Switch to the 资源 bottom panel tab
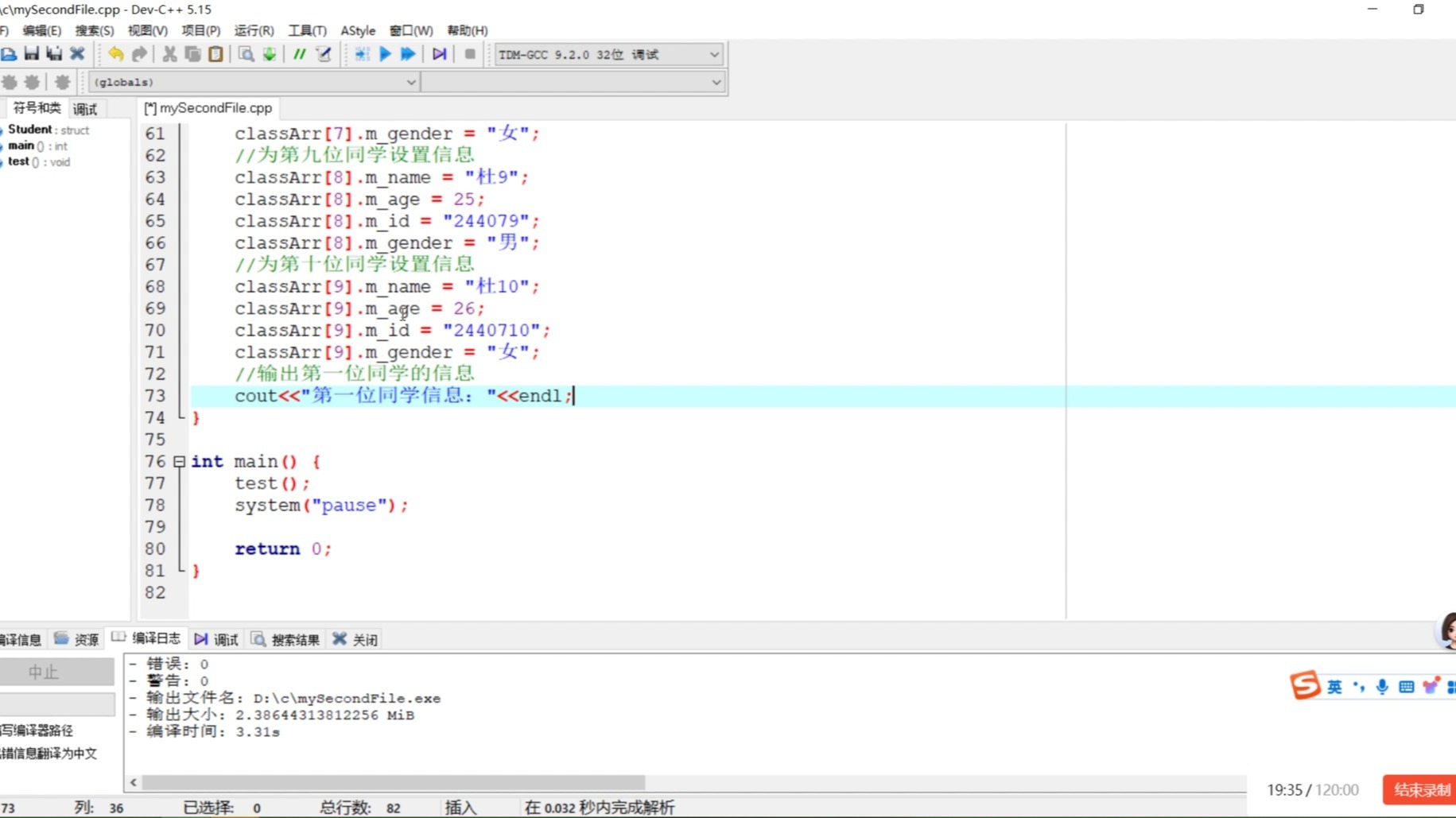The image size is (1456, 818). click(77, 639)
